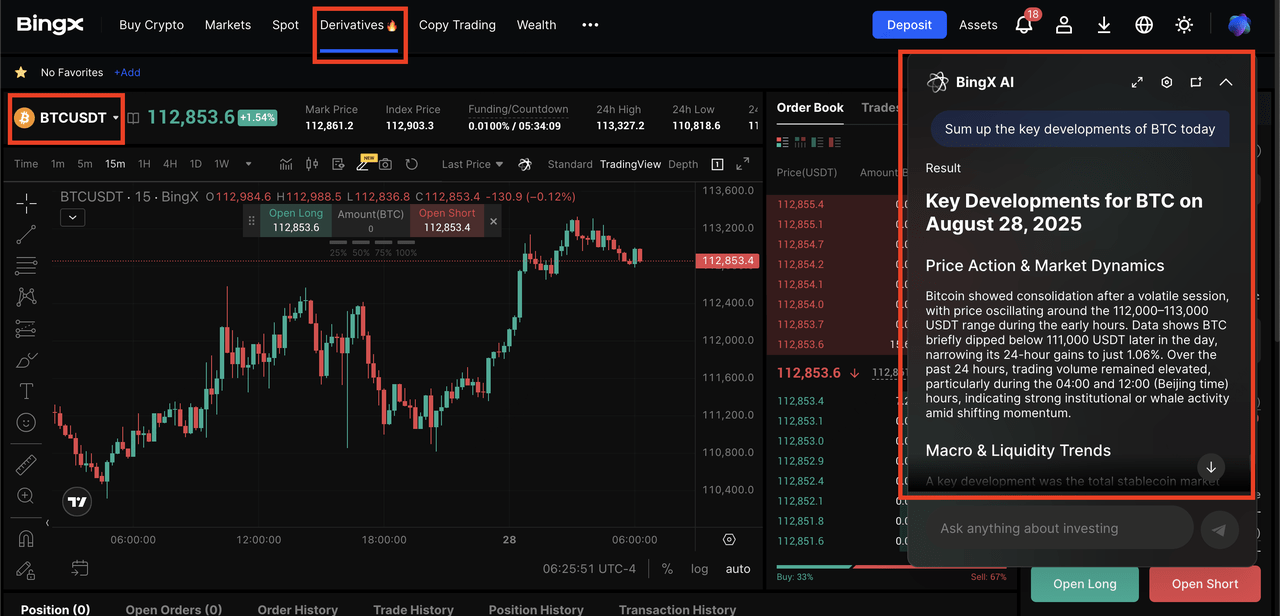Go to Buy Crypto
The width and height of the screenshot is (1280, 616).
[x=151, y=25]
